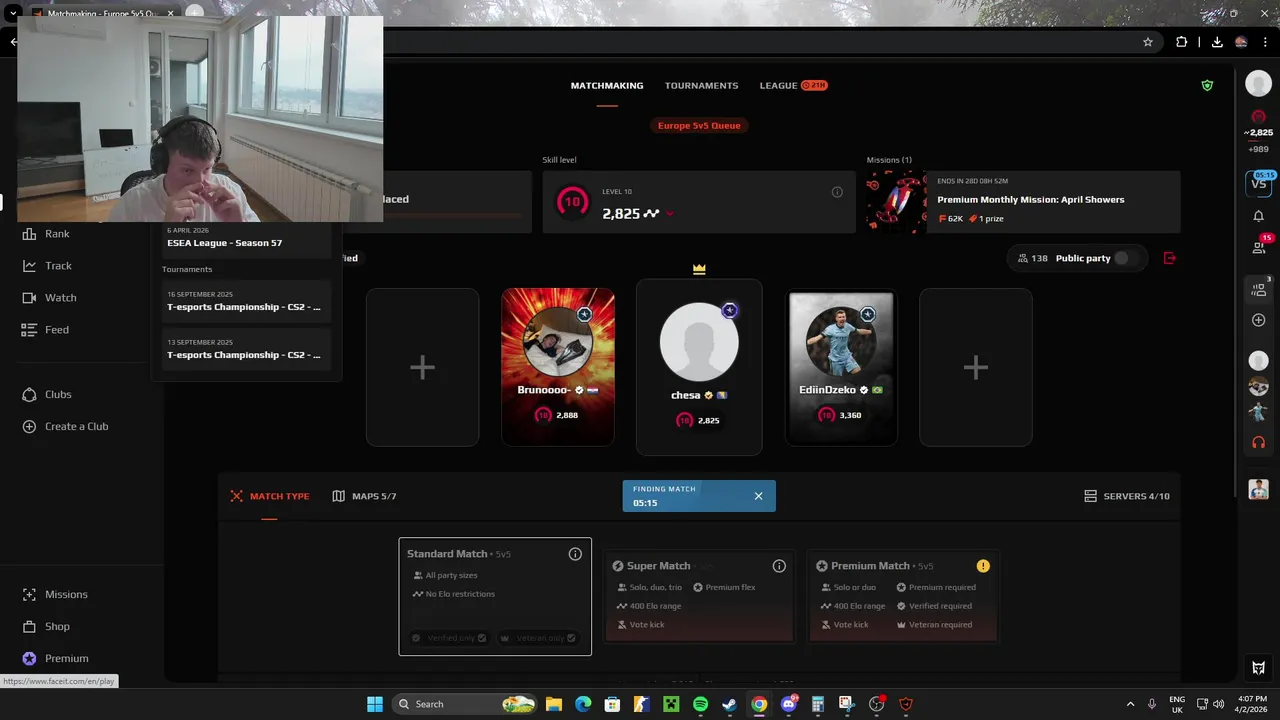Click the Premium Match warning icon
The image size is (1280, 720).
[x=983, y=566]
